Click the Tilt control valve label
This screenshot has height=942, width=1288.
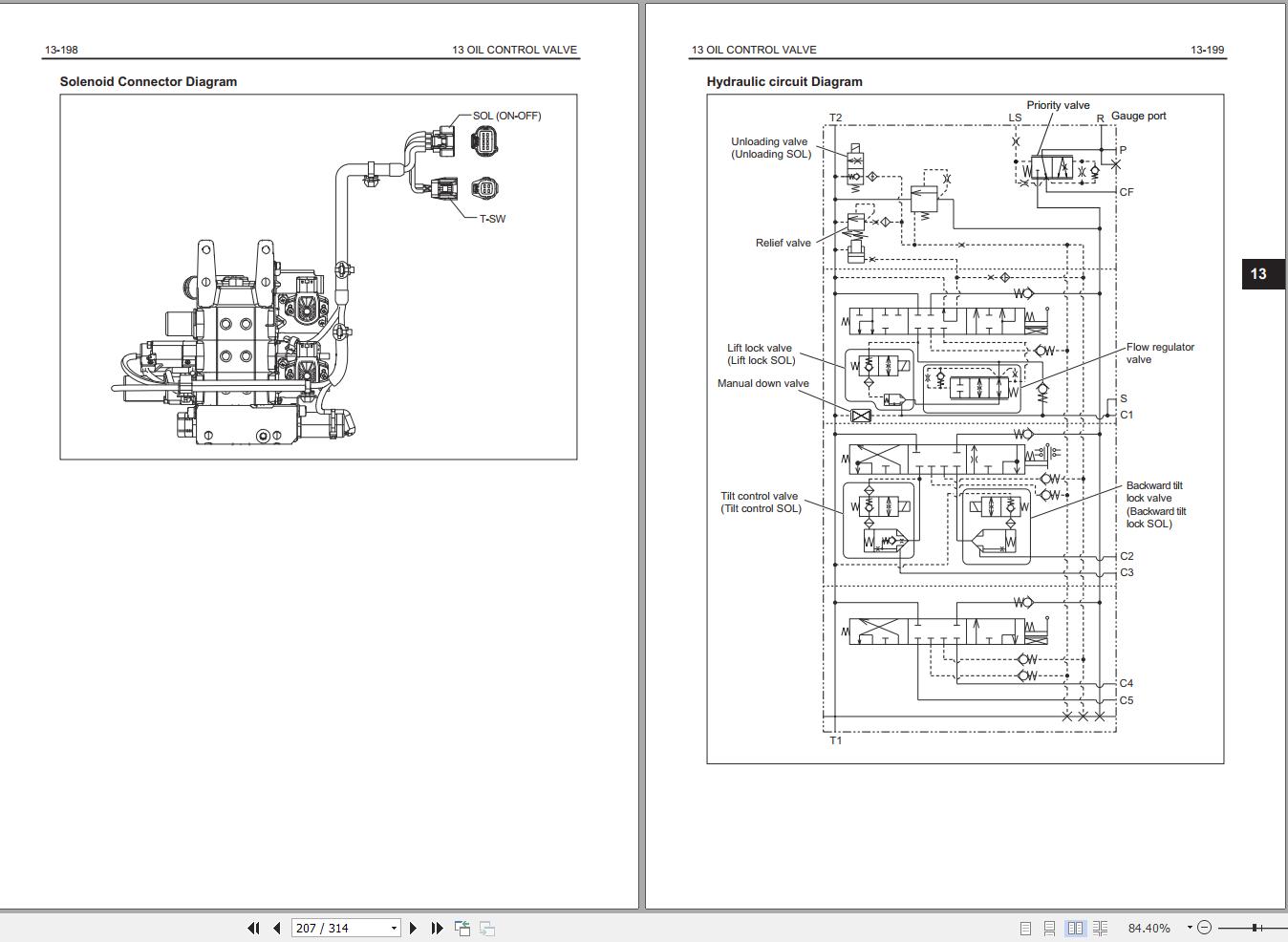(x=760, y=502)
